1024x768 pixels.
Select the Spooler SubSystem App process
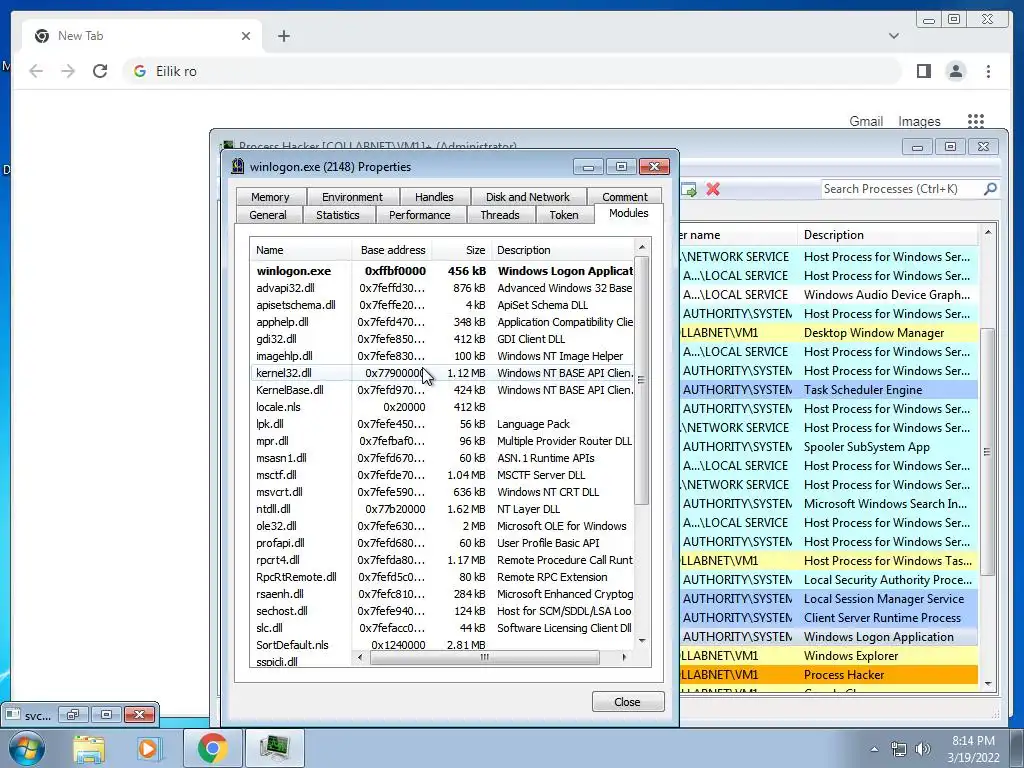[x=829, y=447]
